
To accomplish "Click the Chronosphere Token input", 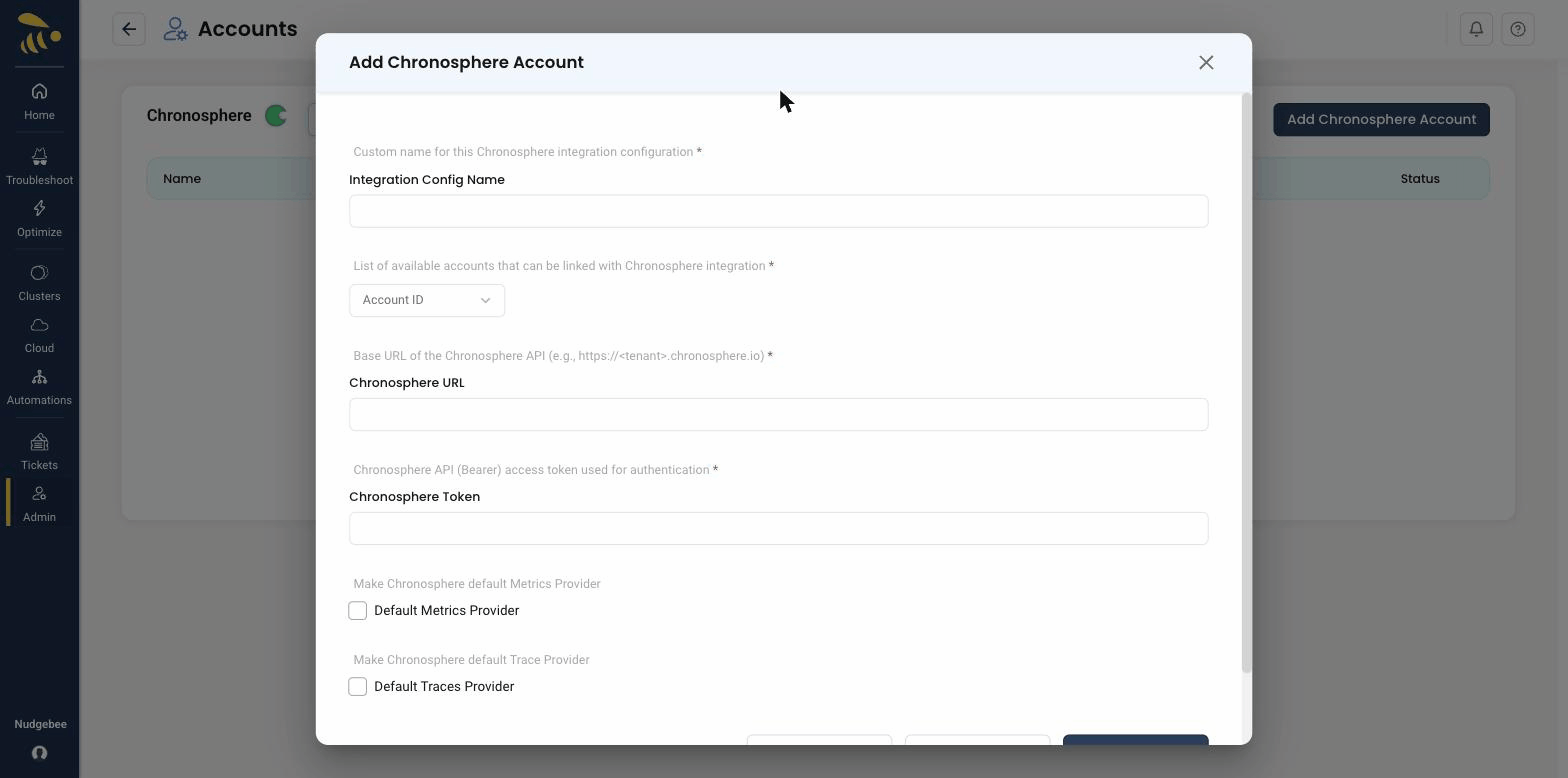I will (779, 529).
